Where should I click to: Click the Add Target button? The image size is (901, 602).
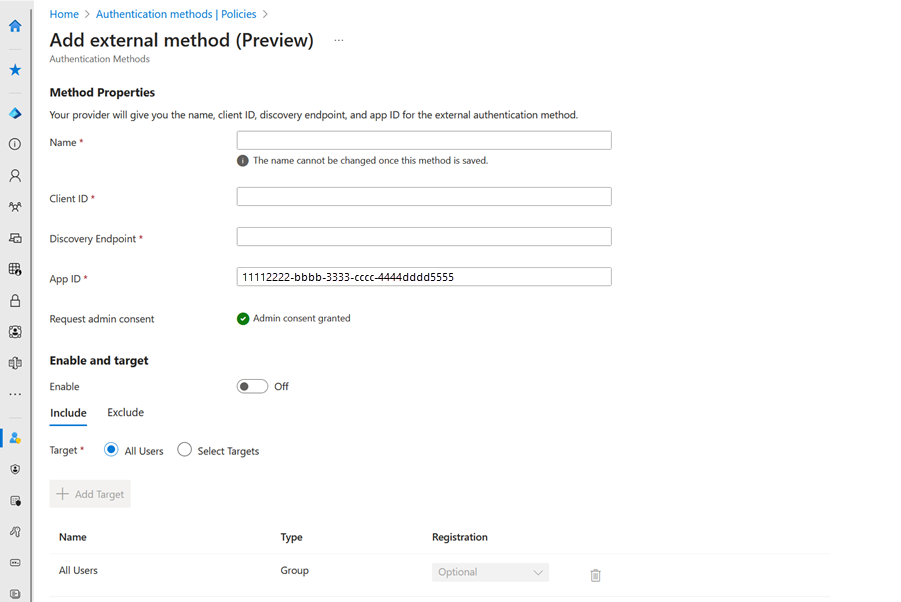(x=89, y=493)
